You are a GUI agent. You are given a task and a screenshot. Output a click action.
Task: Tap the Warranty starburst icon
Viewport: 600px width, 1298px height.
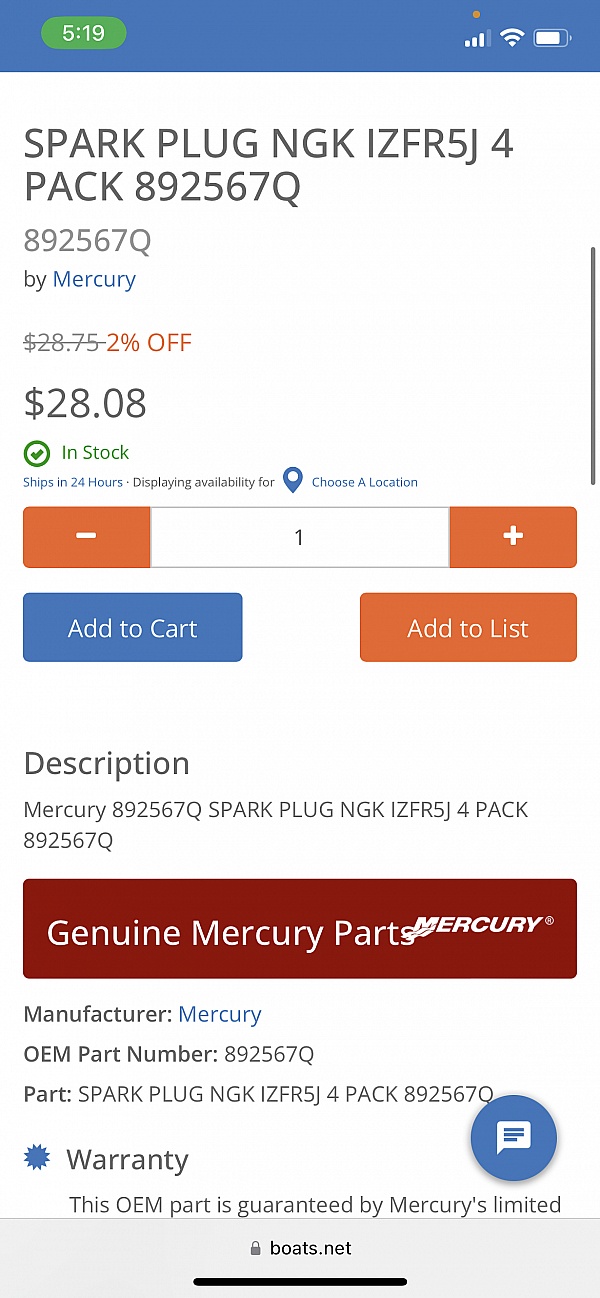(x=37, y=1159)
